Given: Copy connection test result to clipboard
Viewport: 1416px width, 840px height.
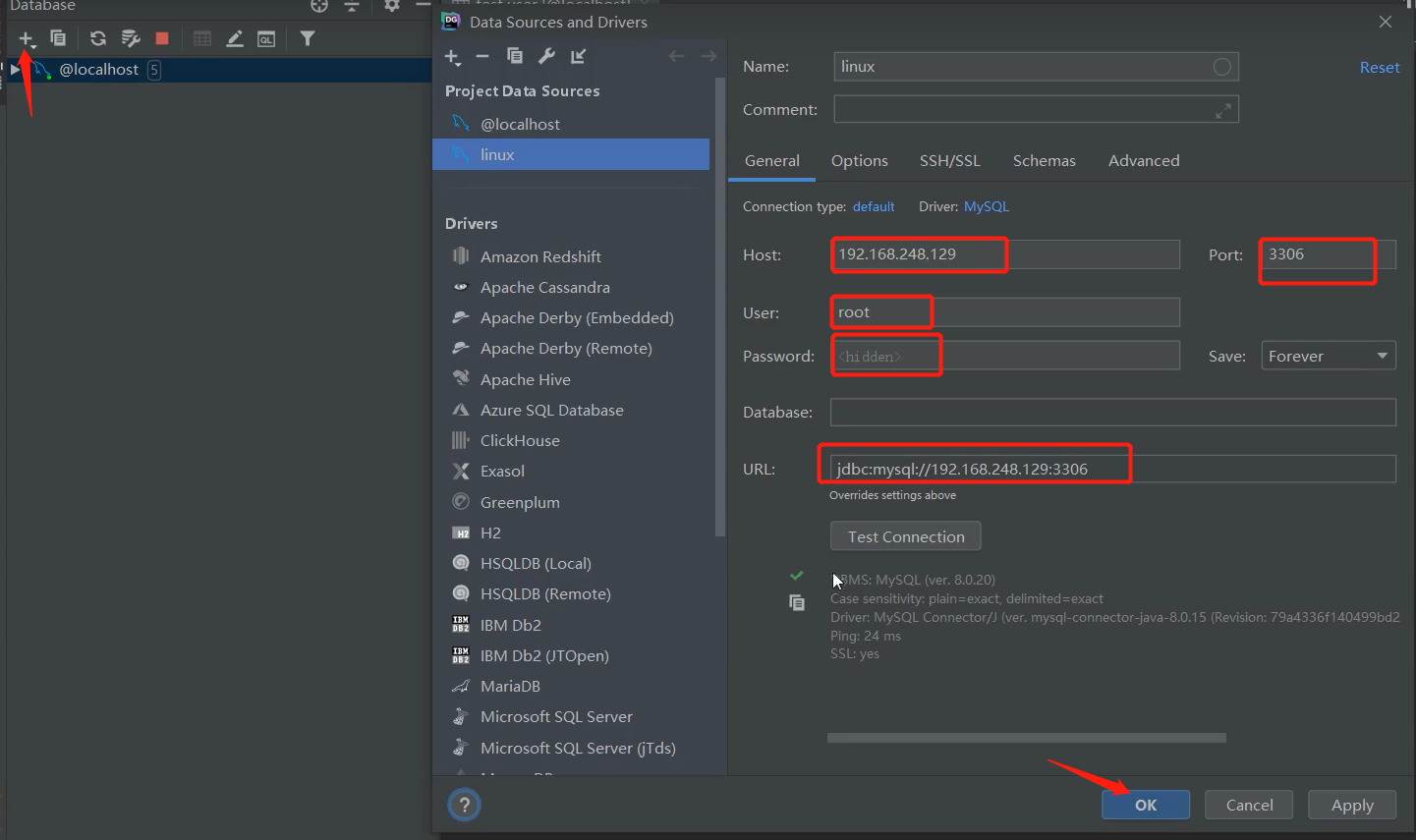Looking at the screenshot, I should (x=797, y=602).
